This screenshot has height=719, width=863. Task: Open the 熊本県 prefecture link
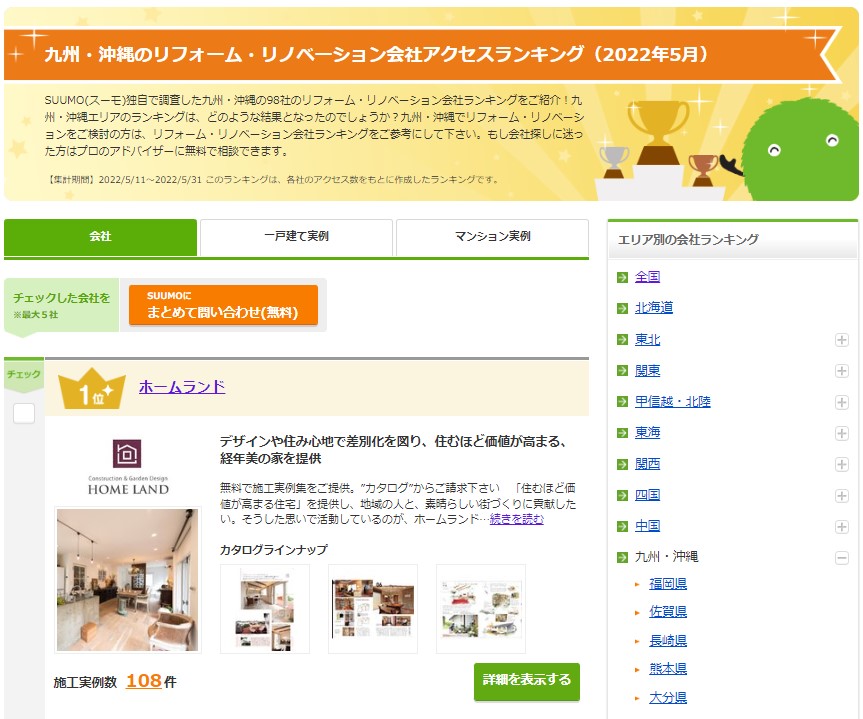tap(668, 669)
